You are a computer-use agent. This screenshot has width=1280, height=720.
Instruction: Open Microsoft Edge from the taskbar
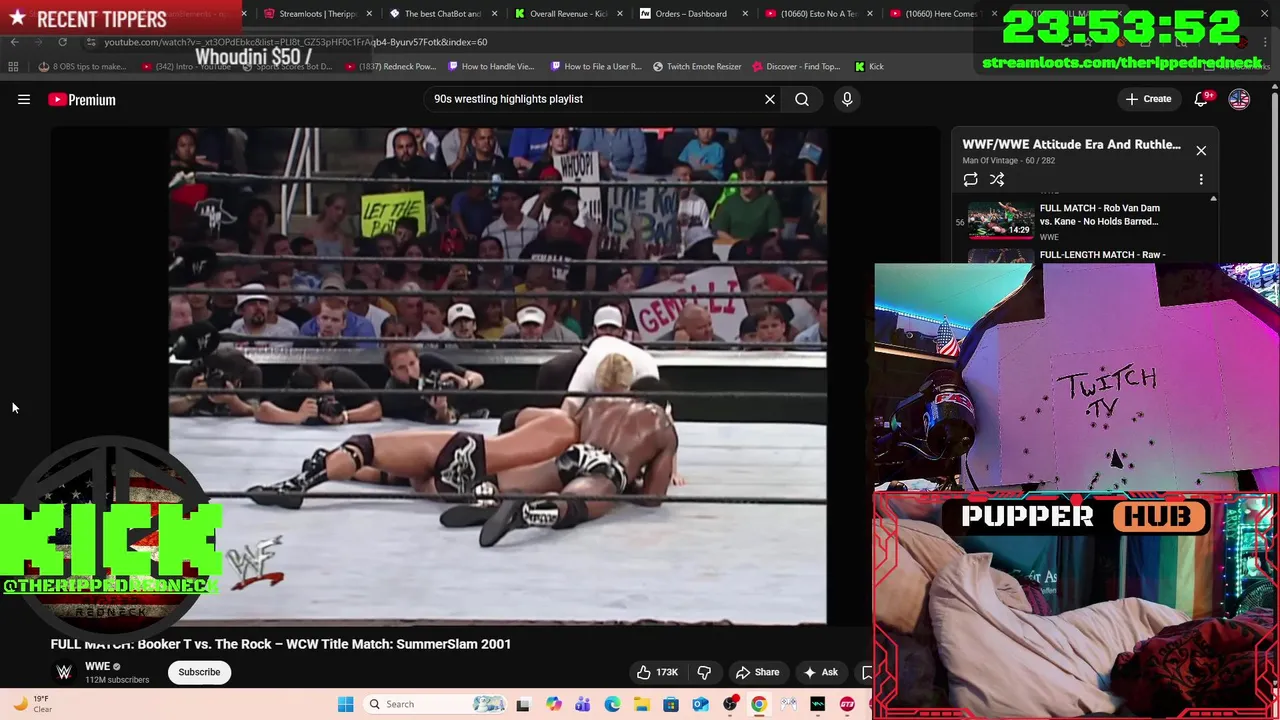(x=612, y=704)
